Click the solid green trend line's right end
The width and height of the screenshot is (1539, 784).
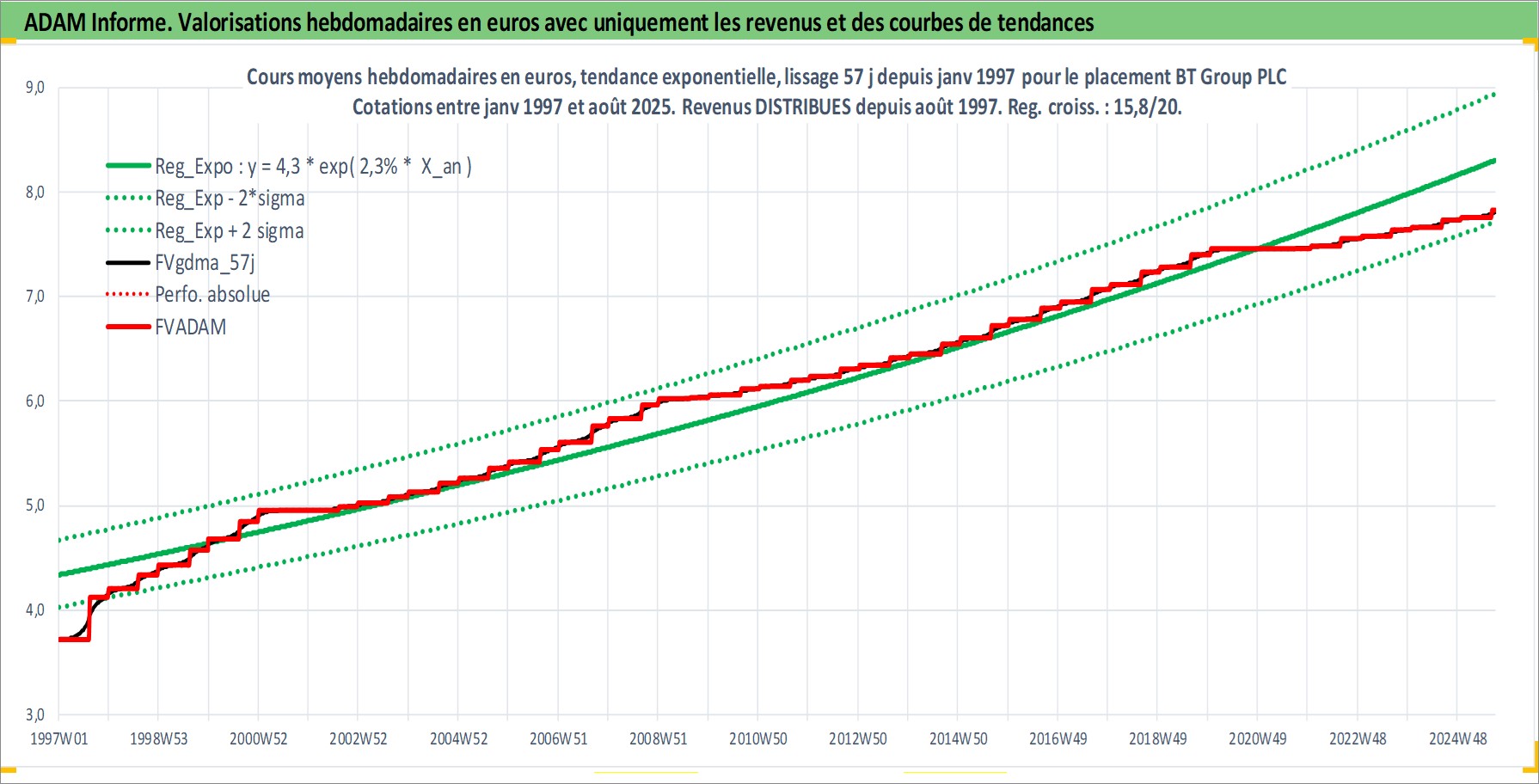pyautogui.click(x=1493, y=161)
